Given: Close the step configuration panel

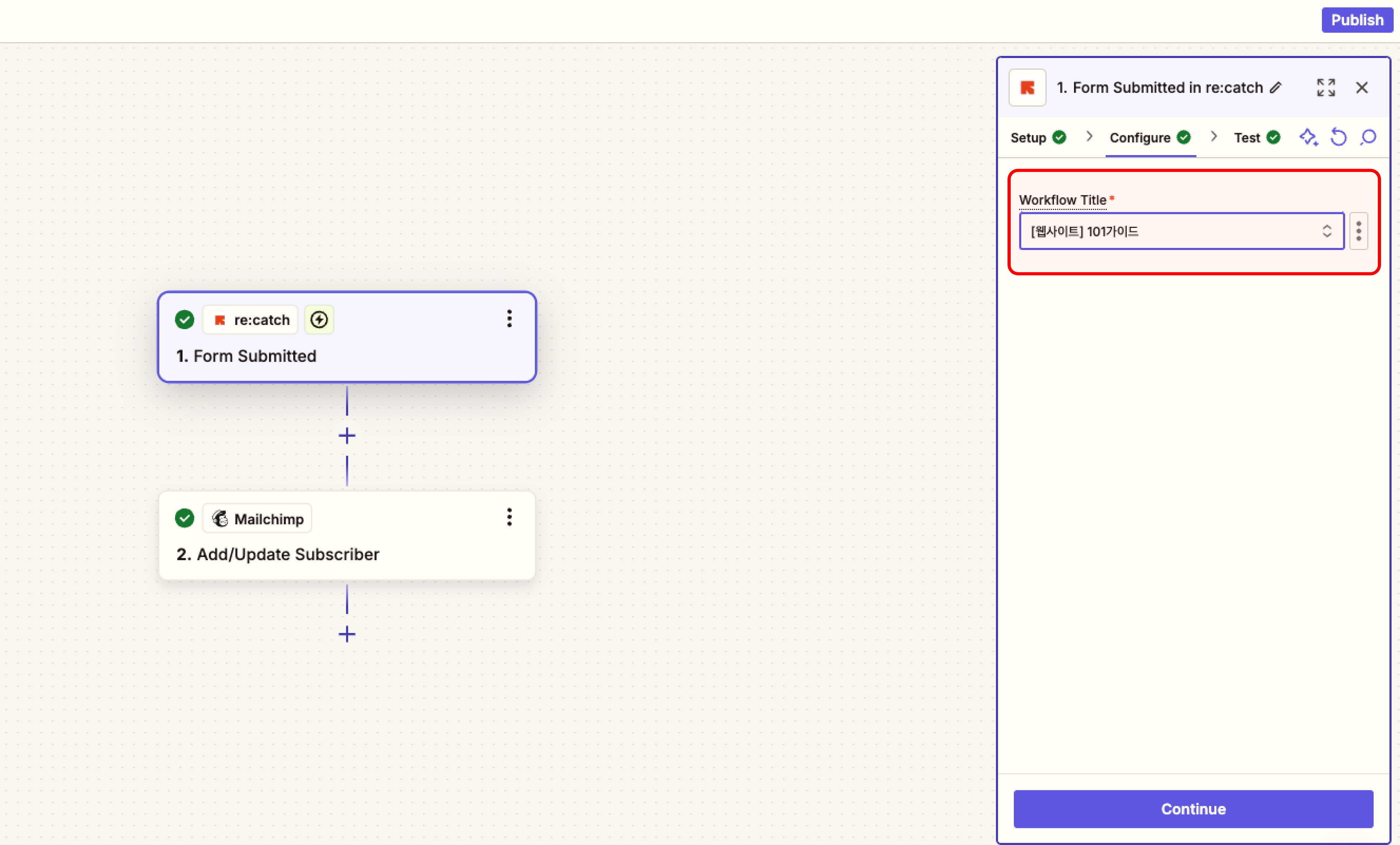Looking at the screenshot, I should click(1361, 88).
